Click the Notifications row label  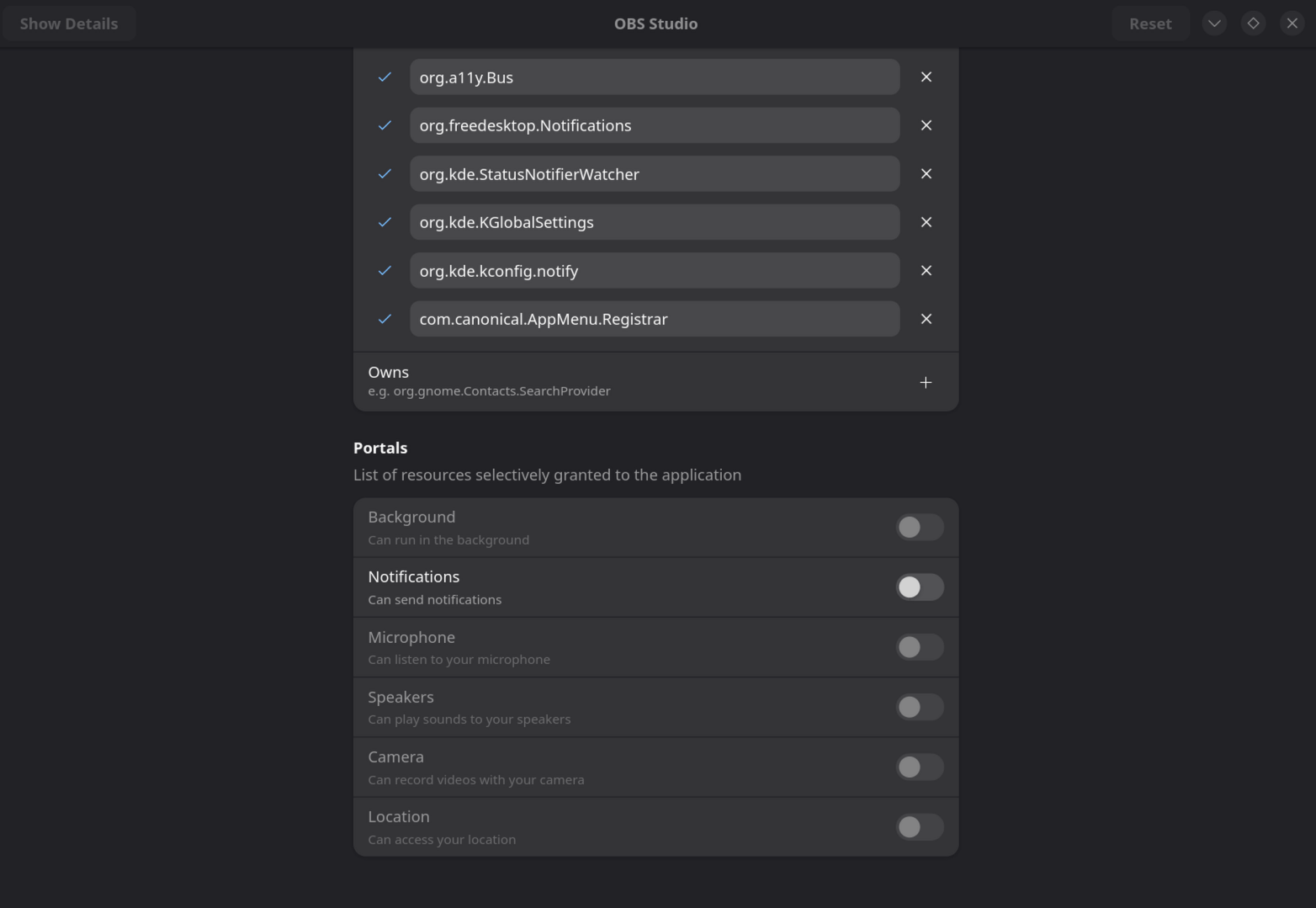click(413, 576)
